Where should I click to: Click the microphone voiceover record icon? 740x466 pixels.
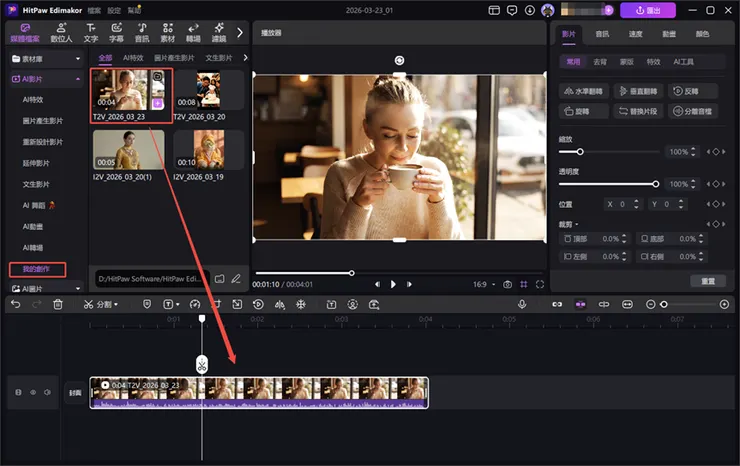tap(522, 304)
